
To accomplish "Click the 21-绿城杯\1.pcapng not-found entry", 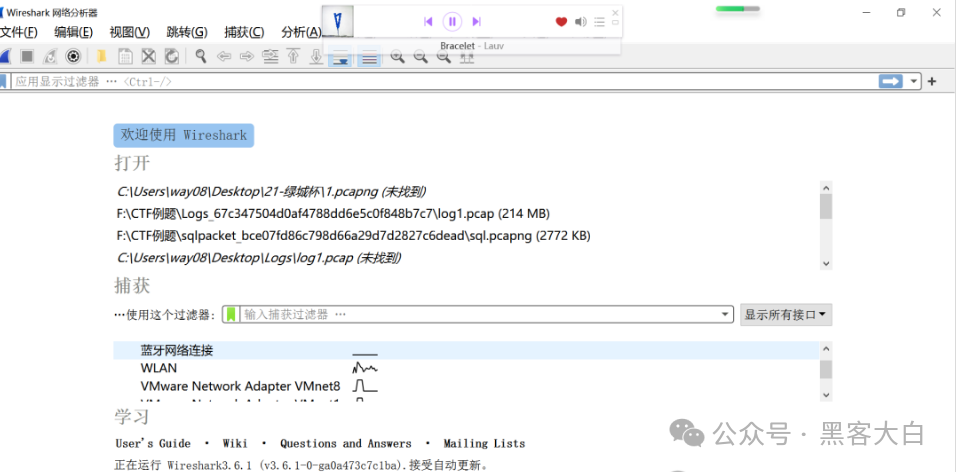I will click(x=271, y=191).
